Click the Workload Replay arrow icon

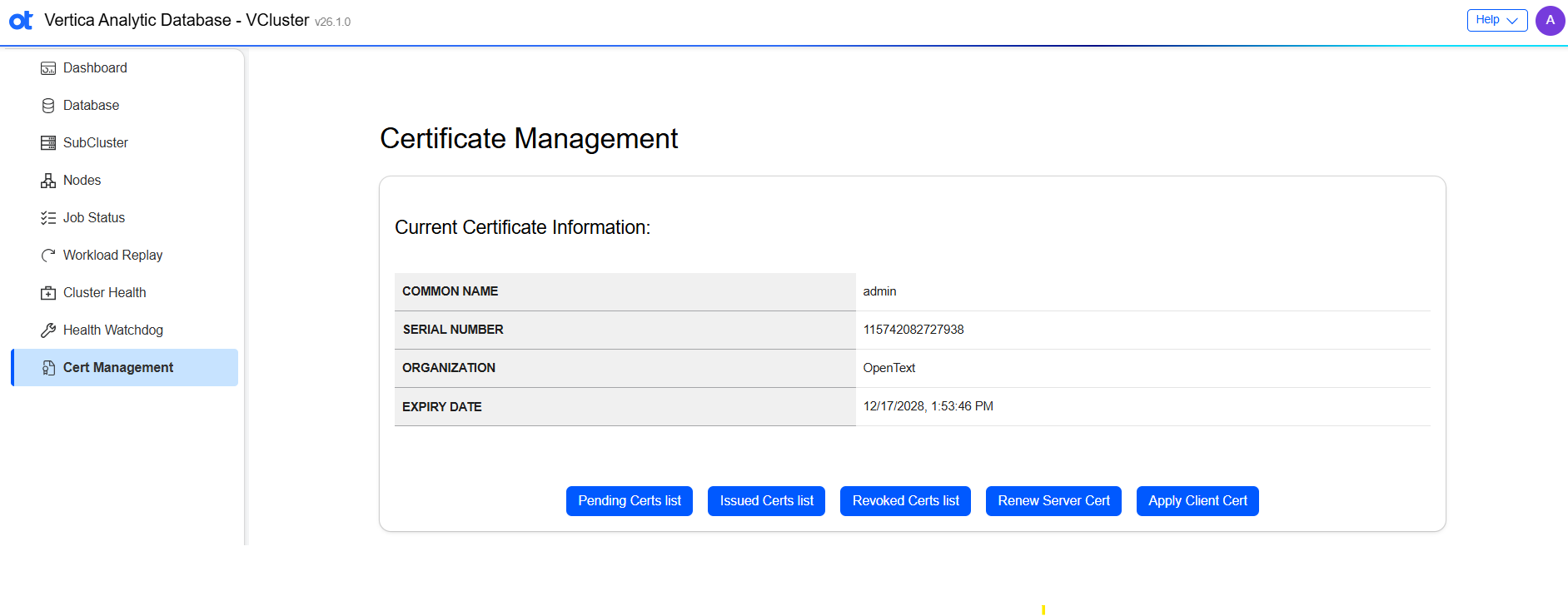pyautogui.click(x=48, y=256)
